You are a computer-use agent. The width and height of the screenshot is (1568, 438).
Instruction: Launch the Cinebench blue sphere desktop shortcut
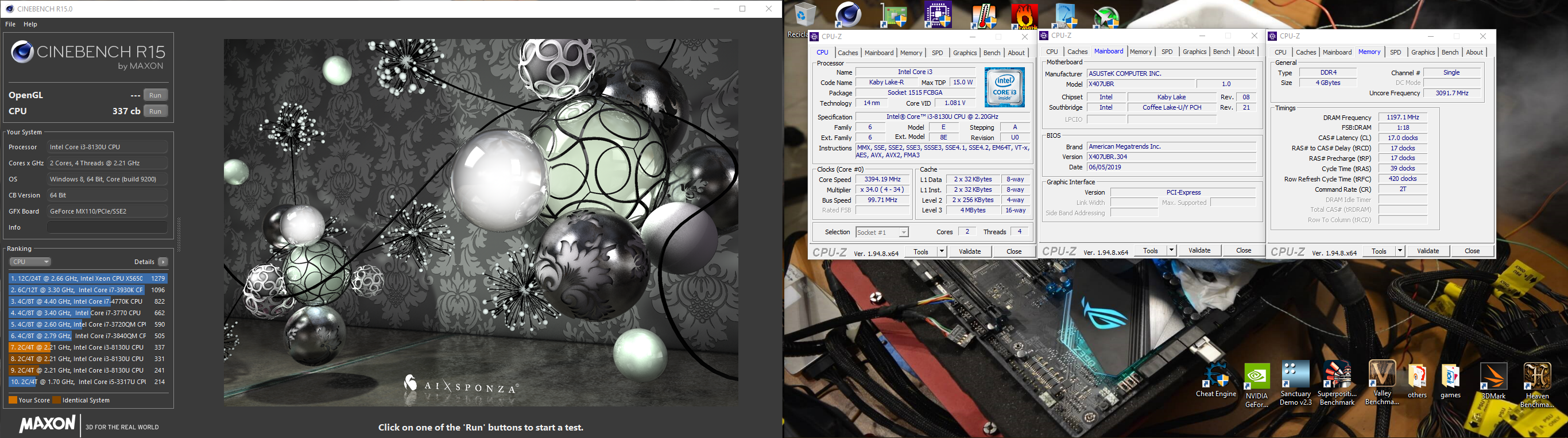click(848, 14)
